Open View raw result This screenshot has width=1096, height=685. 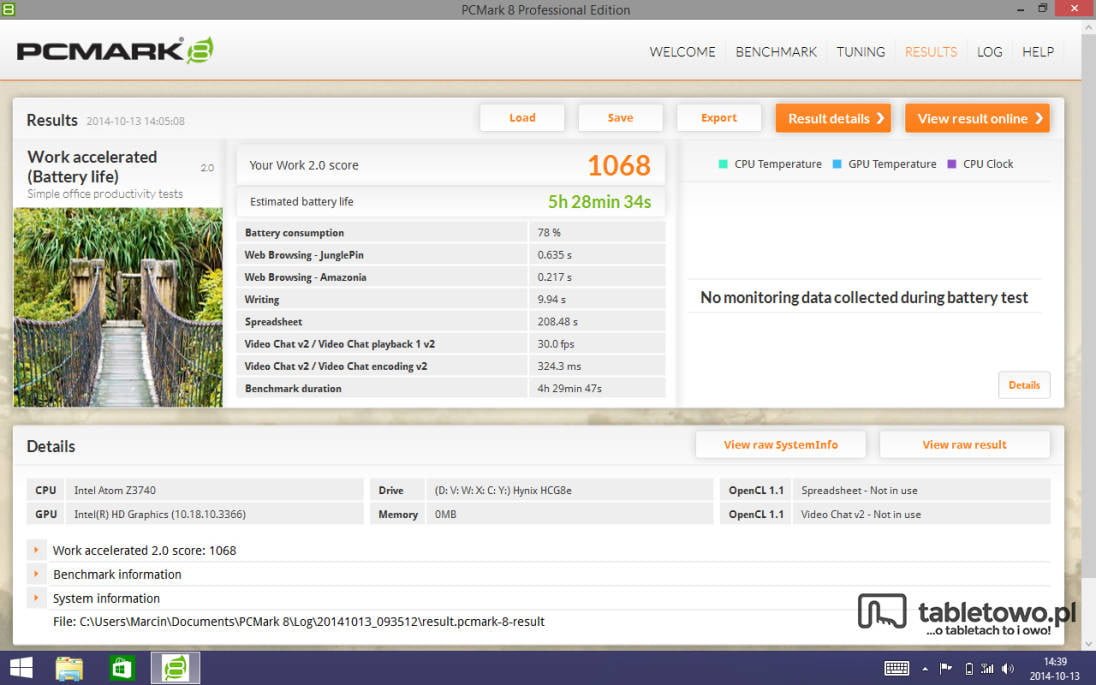point(964,445)
